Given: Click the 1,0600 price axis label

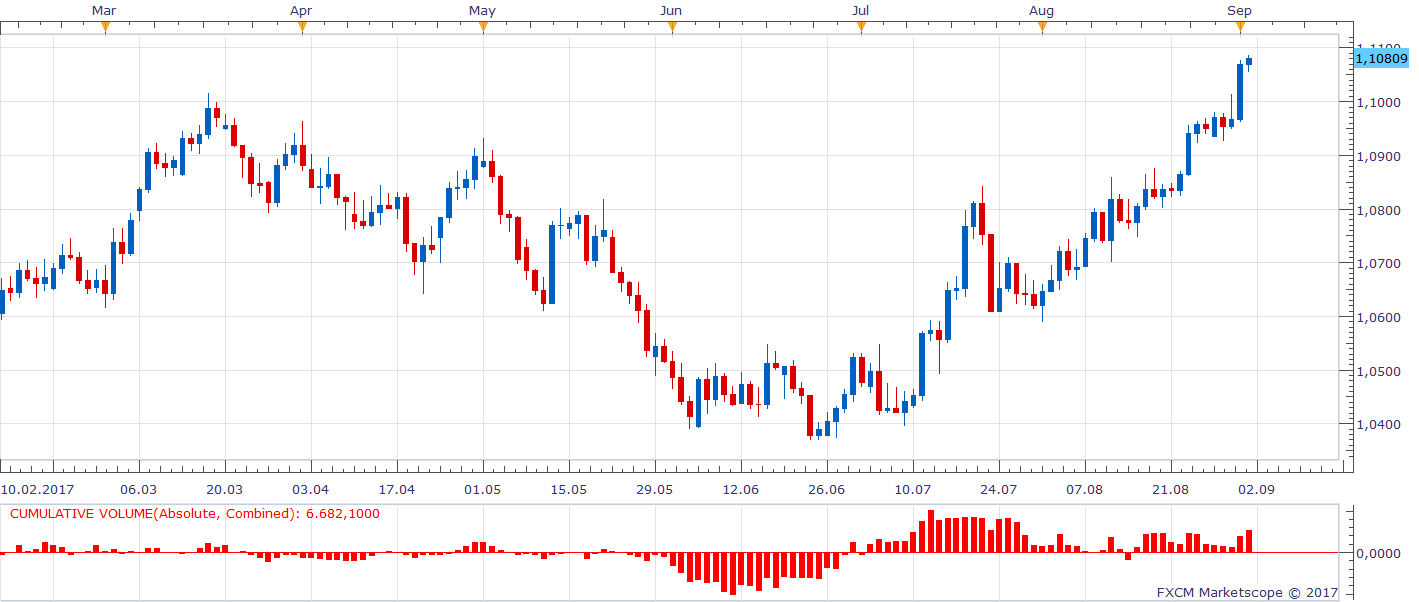Looking at the screenshot, I should (1380, 318).
